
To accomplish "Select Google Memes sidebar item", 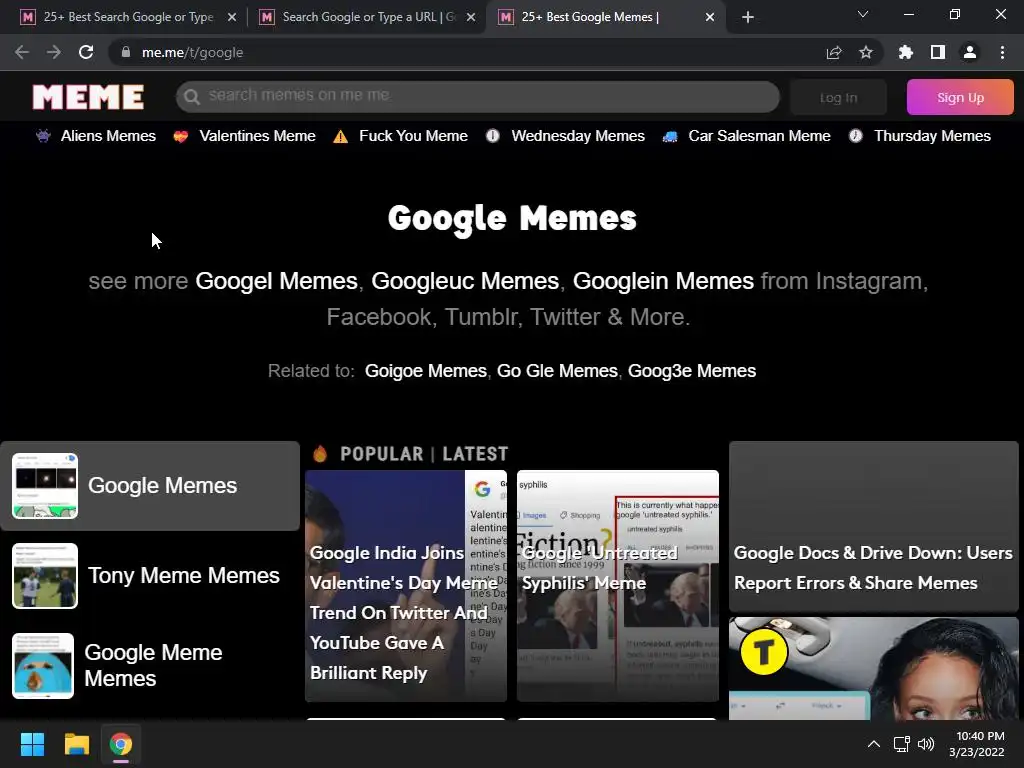I will 150,486.
